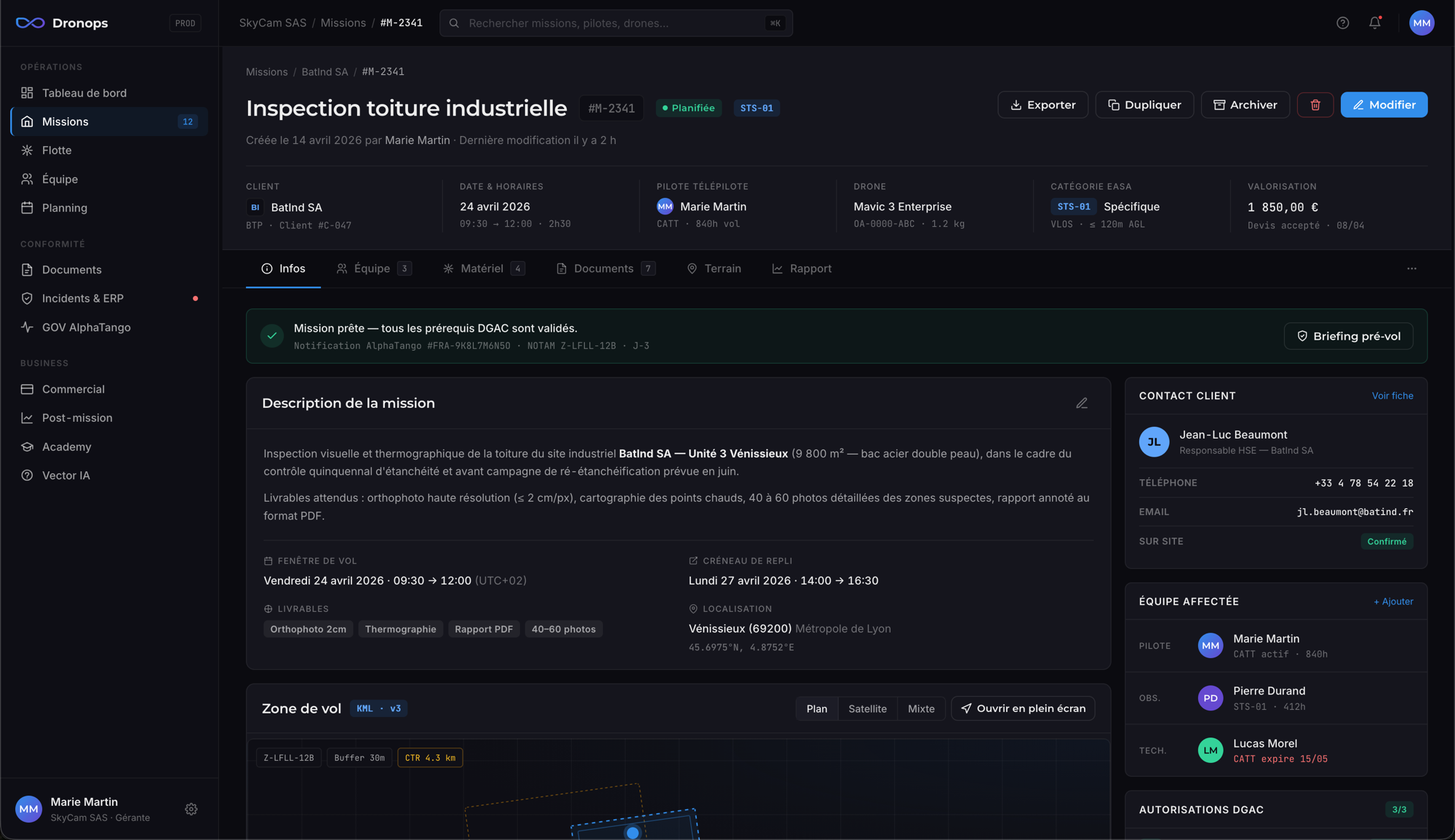Select Missions in the sidebar
The image size is (1455, 840).
tap(109, 121)
